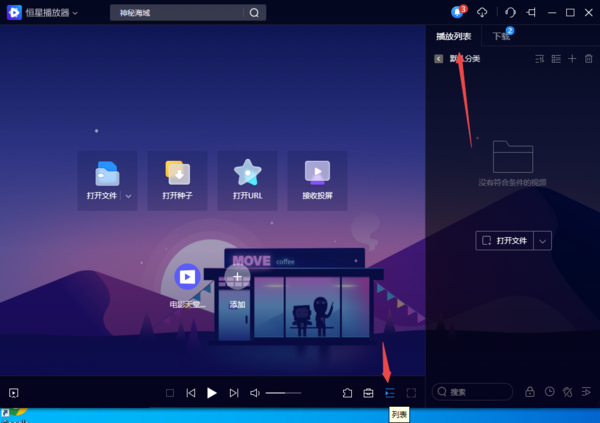Click the 打开URL tile

point(248,180)
